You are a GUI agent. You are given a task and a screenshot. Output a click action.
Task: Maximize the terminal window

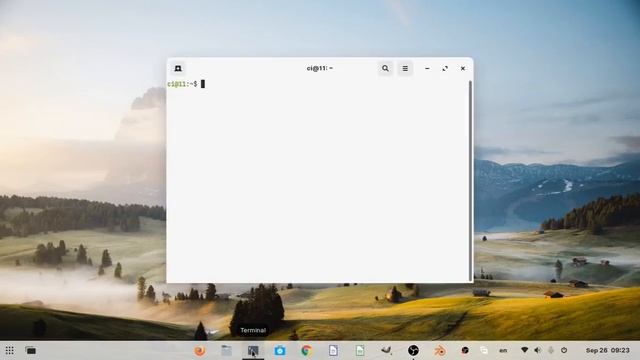445,69
